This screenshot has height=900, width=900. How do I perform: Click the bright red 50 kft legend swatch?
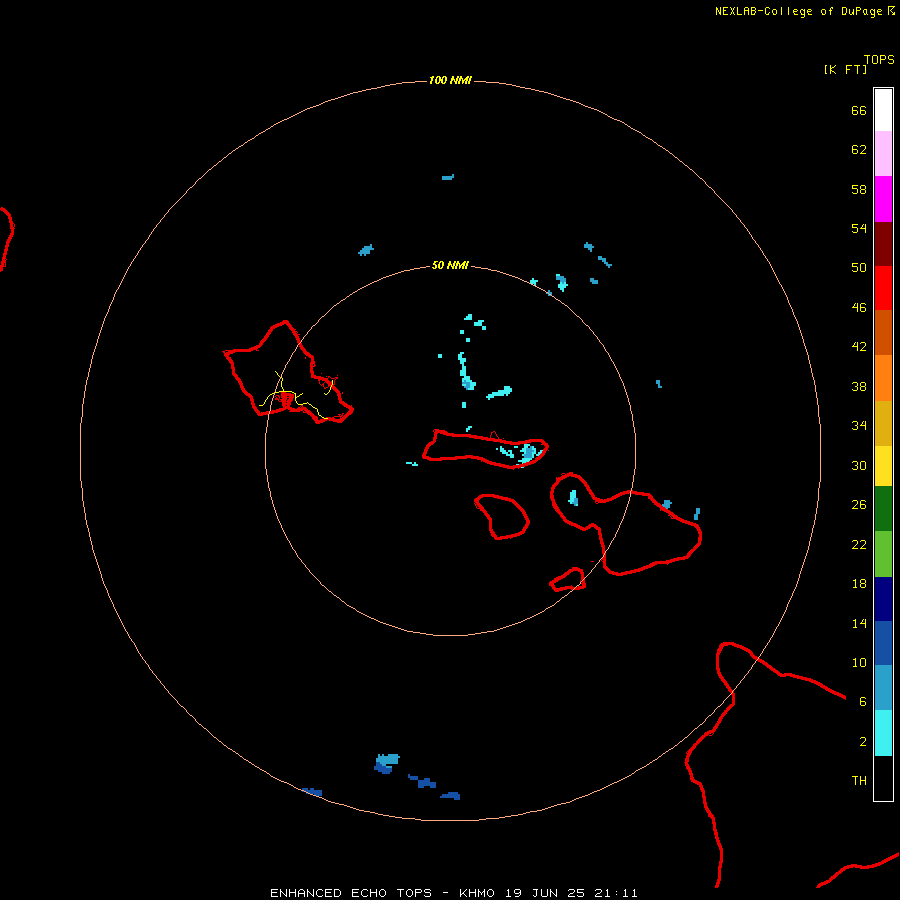point(883,288)
